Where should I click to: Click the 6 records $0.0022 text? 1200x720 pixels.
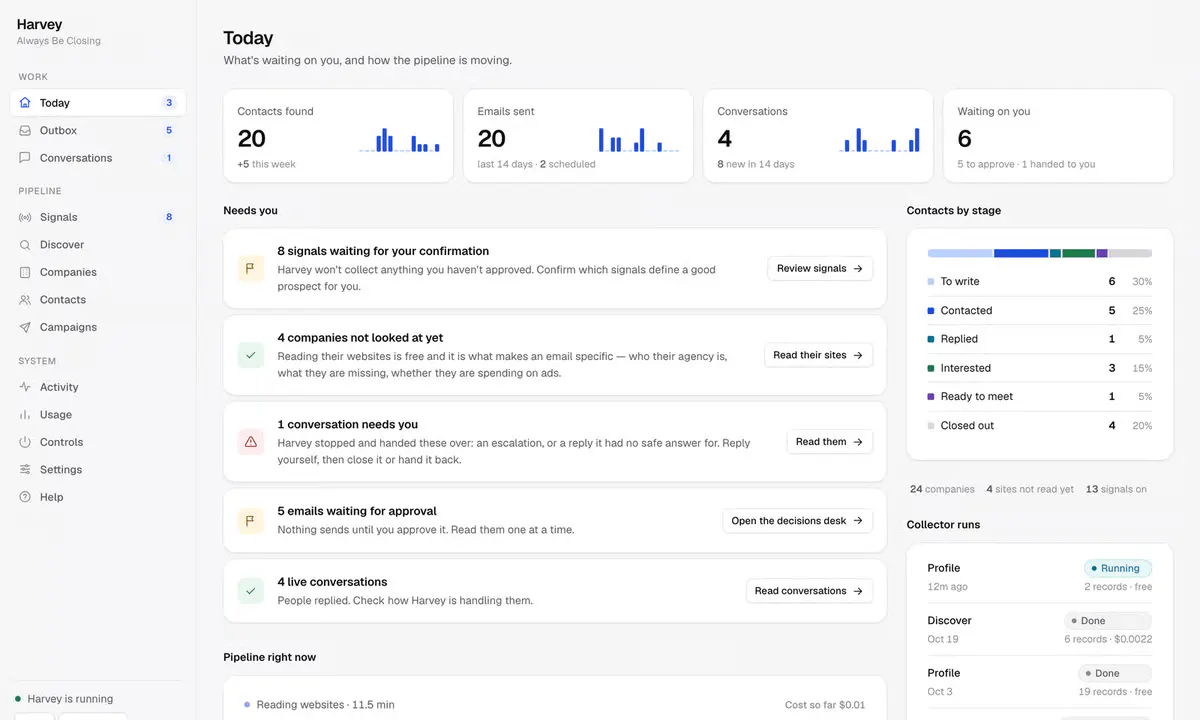1108,639
